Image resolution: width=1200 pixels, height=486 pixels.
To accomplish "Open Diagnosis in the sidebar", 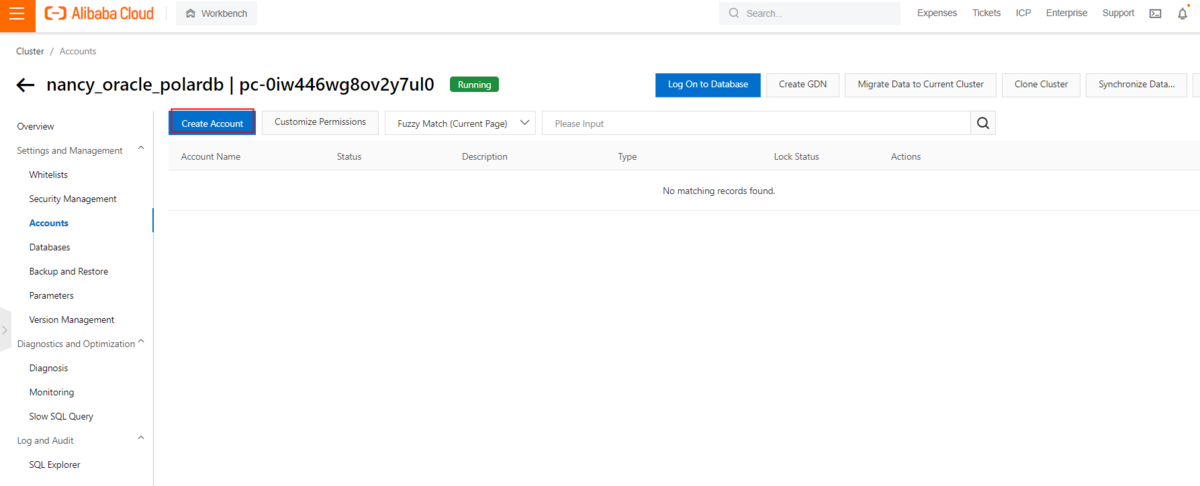I will point(49,368).
